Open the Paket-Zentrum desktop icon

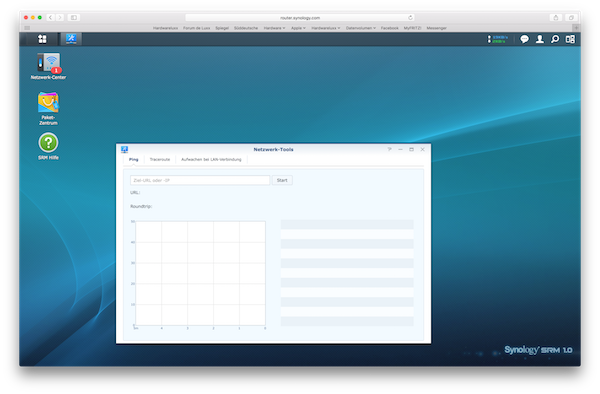pyautogui.click(x=48, y=108)
